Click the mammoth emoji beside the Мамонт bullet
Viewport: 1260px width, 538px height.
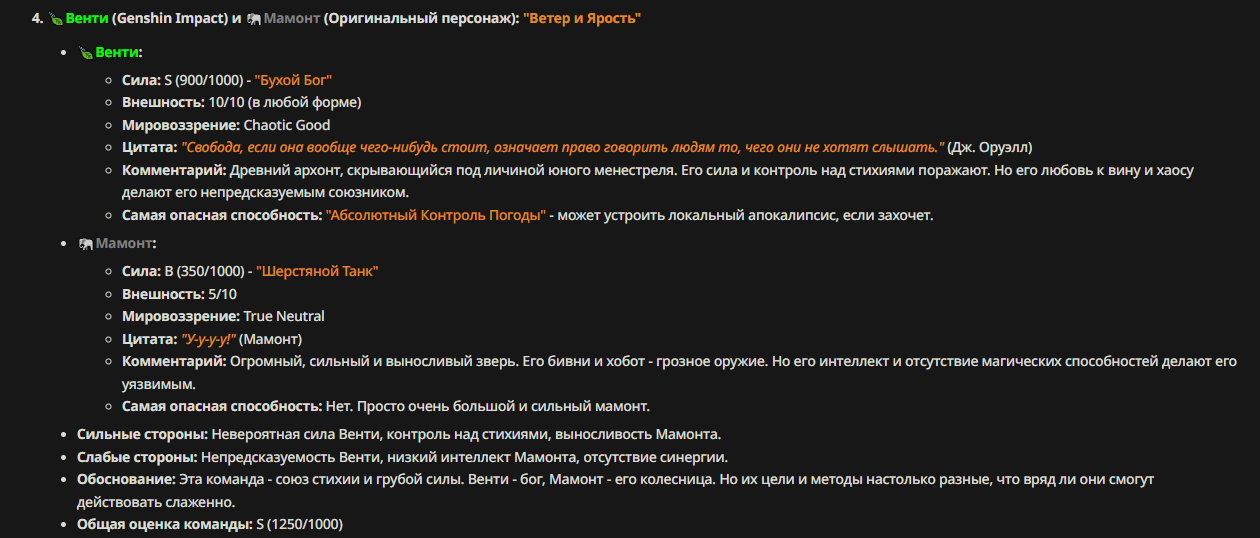coord(85,243)
